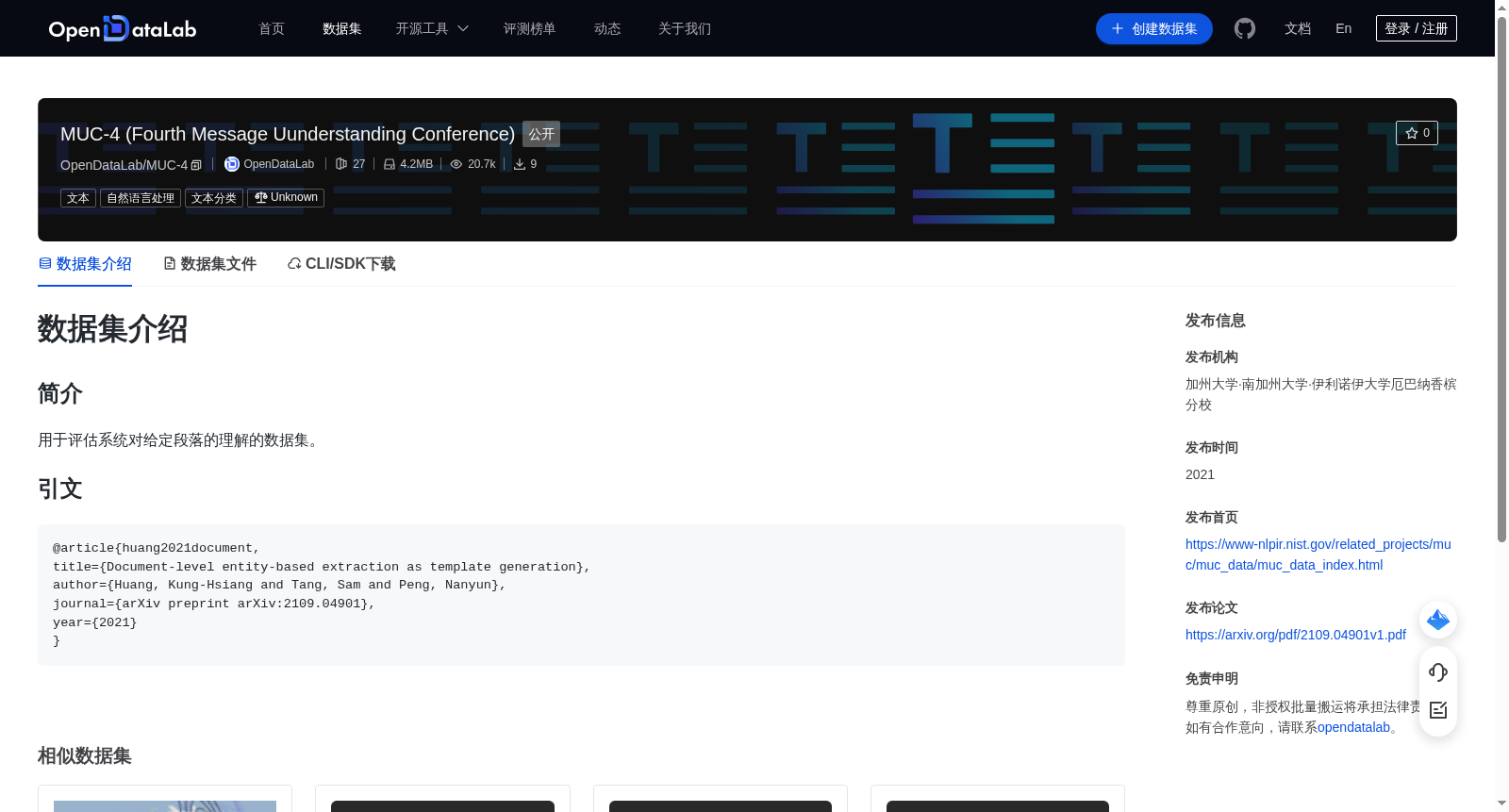Screen dimensions: 1509x812
Task: Click 登录 / 注册 button
Action: click(1417, 28)
